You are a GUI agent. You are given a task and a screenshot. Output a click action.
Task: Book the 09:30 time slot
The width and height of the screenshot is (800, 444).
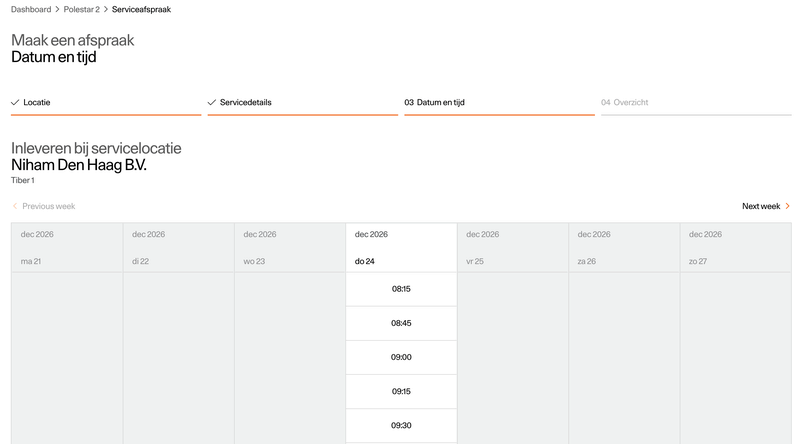pos(401,426)
